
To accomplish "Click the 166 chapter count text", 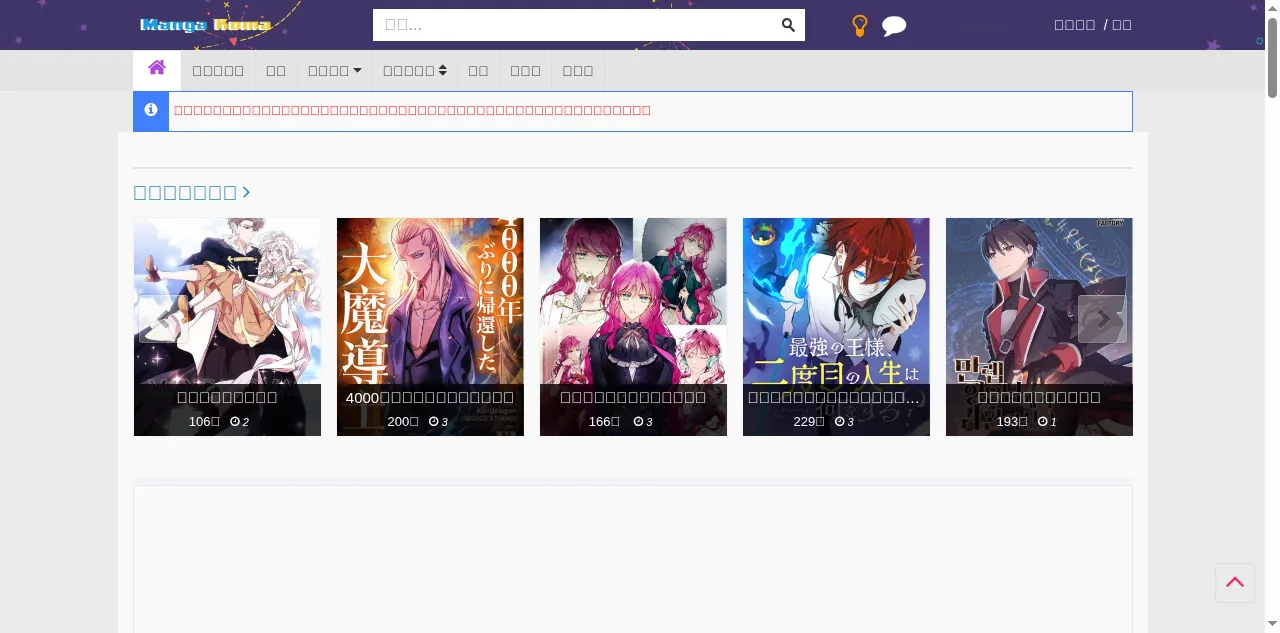I will tap(604, 422).
